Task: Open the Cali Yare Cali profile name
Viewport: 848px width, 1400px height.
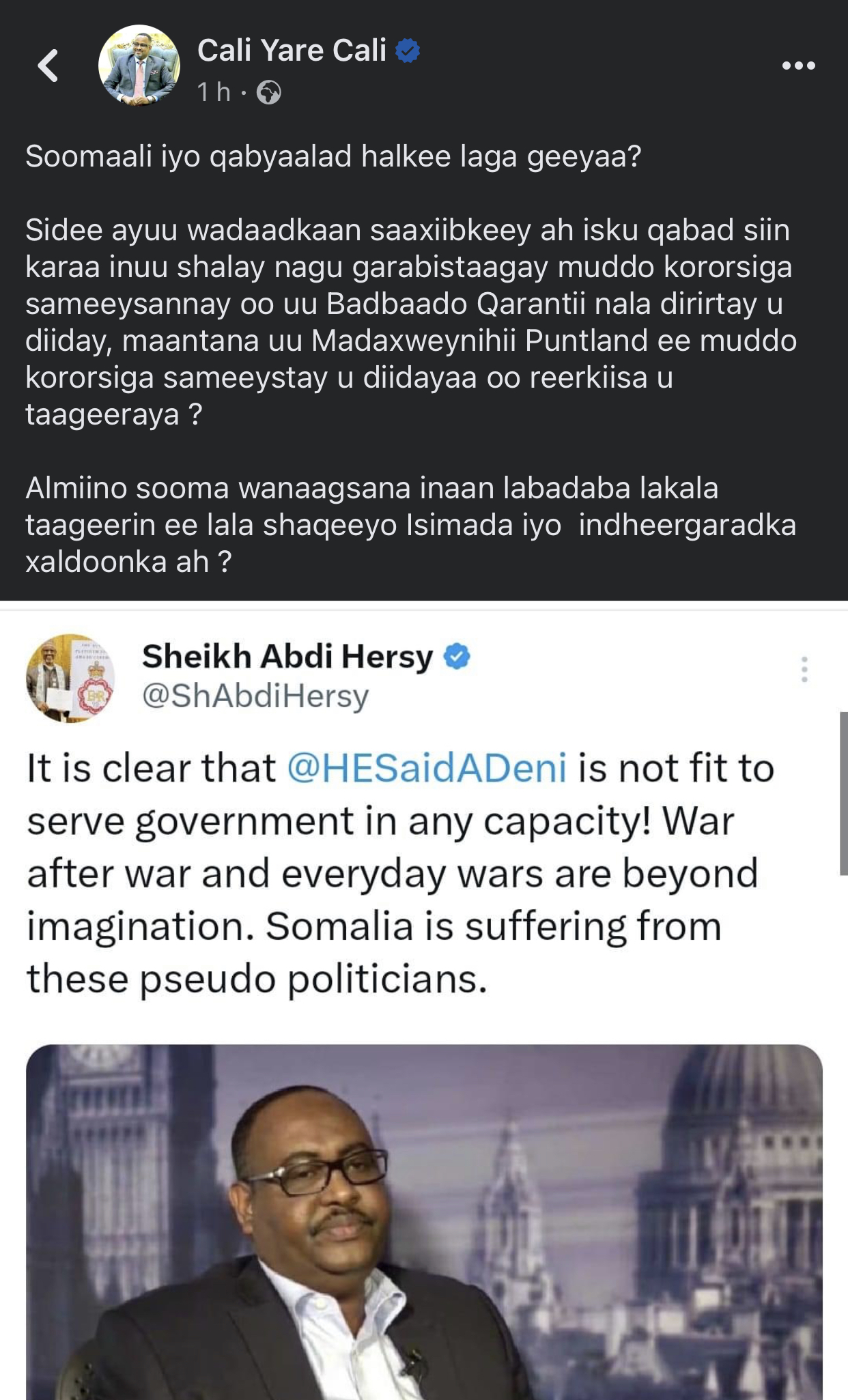Action: (x=292, y=51)
